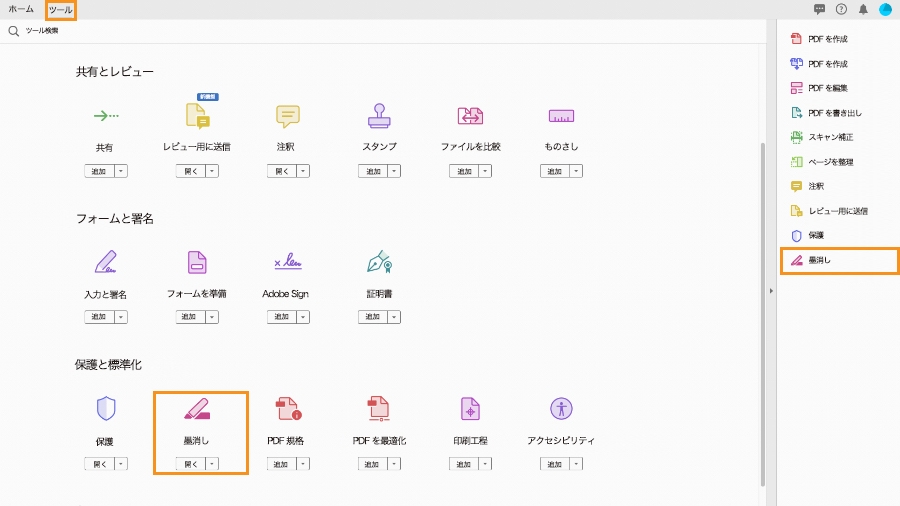
Task: Open the Compare Files (ファイルを比較) icon
Action: tap(470, 115)
